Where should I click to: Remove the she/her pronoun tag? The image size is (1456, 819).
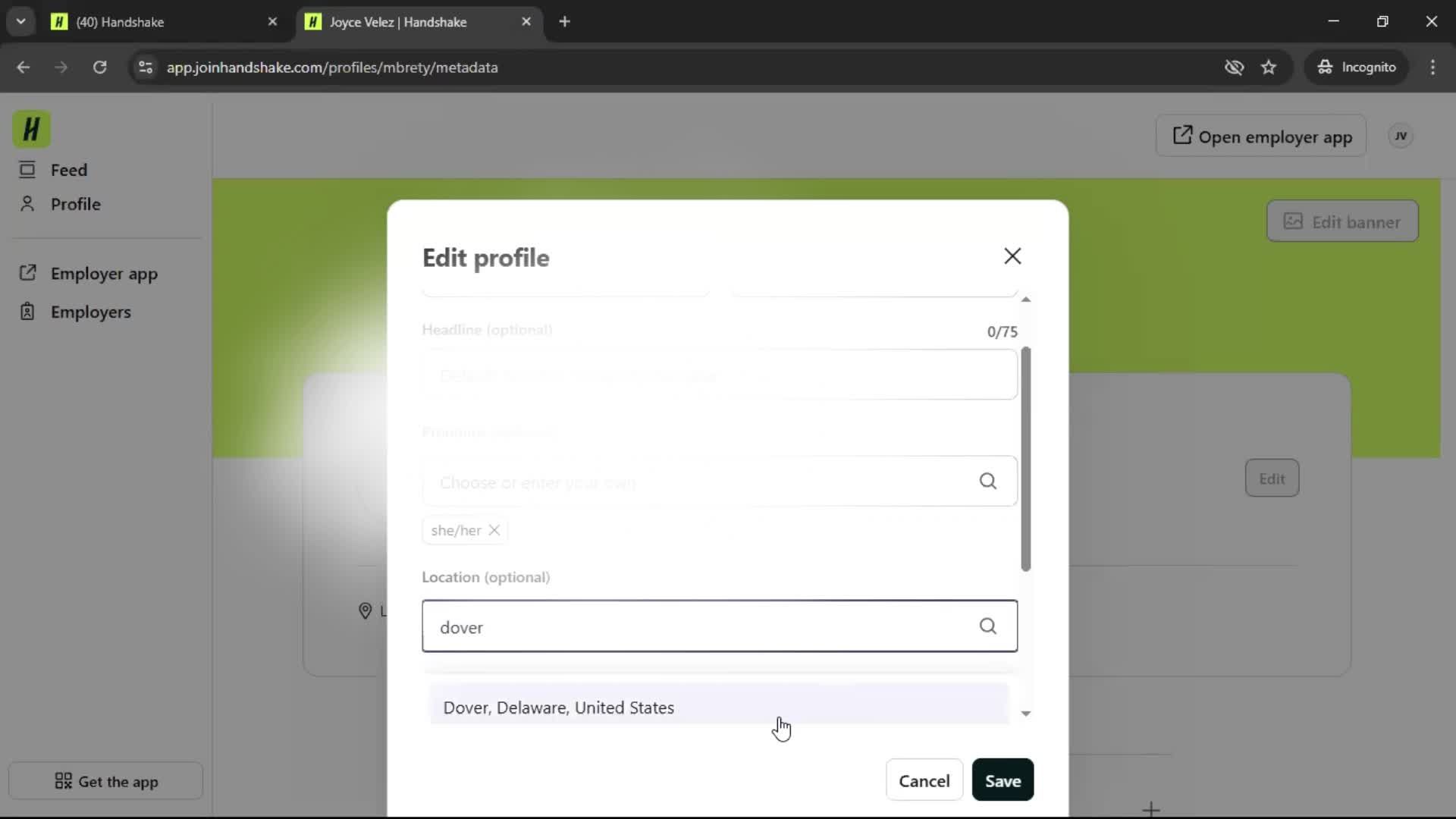pyautogui.click(x=494, y=530)
